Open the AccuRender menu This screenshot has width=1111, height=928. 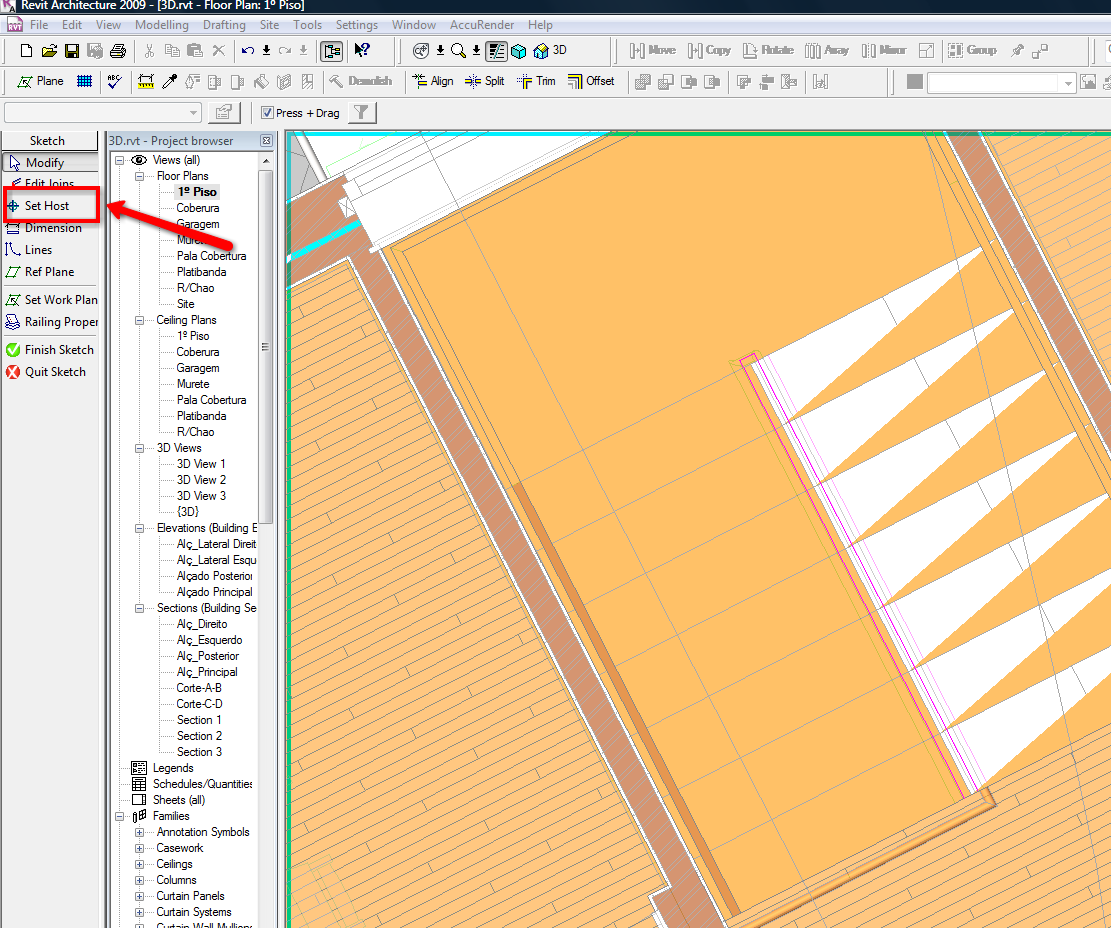(x=481, y=25)
